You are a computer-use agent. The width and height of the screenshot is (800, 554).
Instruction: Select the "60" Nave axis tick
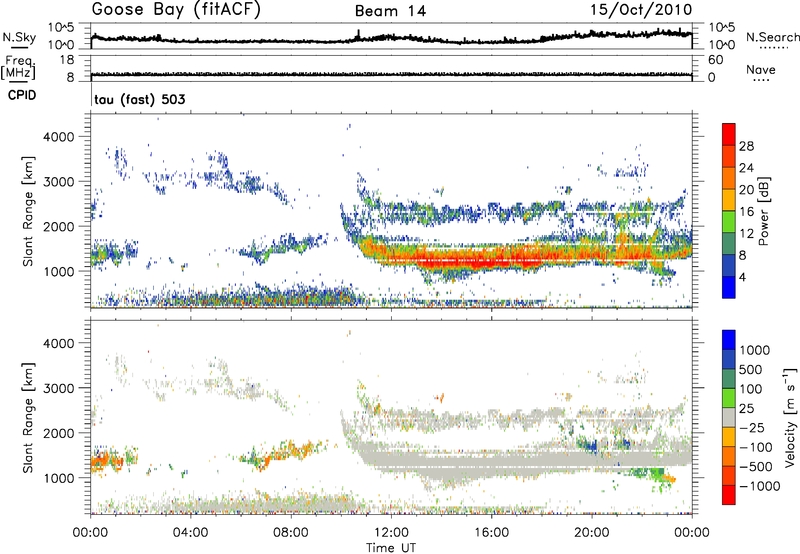pos(716,60)
